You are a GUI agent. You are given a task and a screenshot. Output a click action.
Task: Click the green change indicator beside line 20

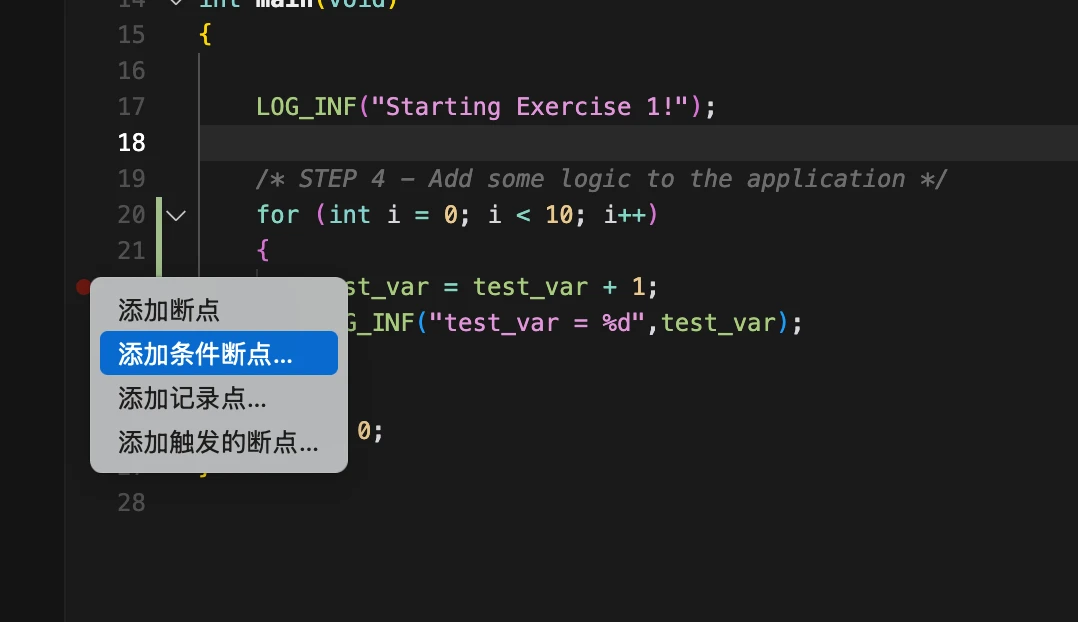coord(159,215)
